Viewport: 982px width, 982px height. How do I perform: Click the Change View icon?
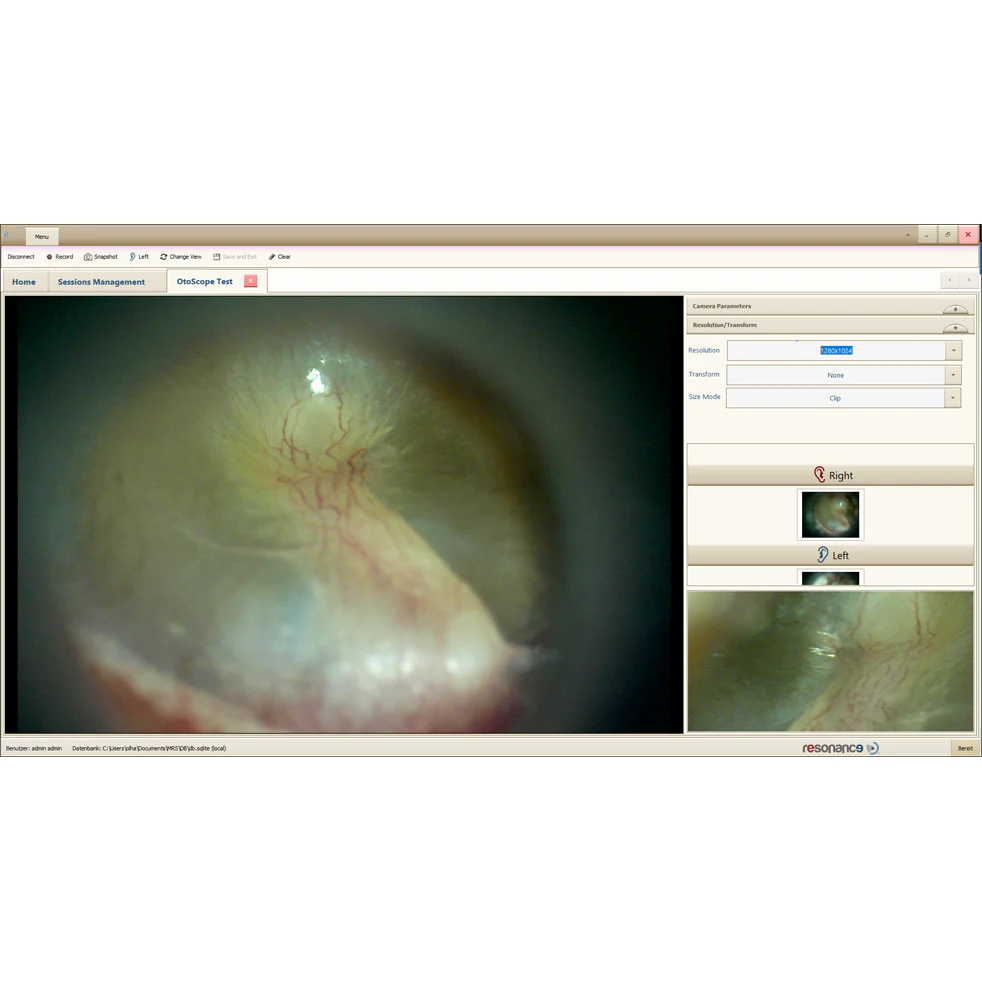163,257
